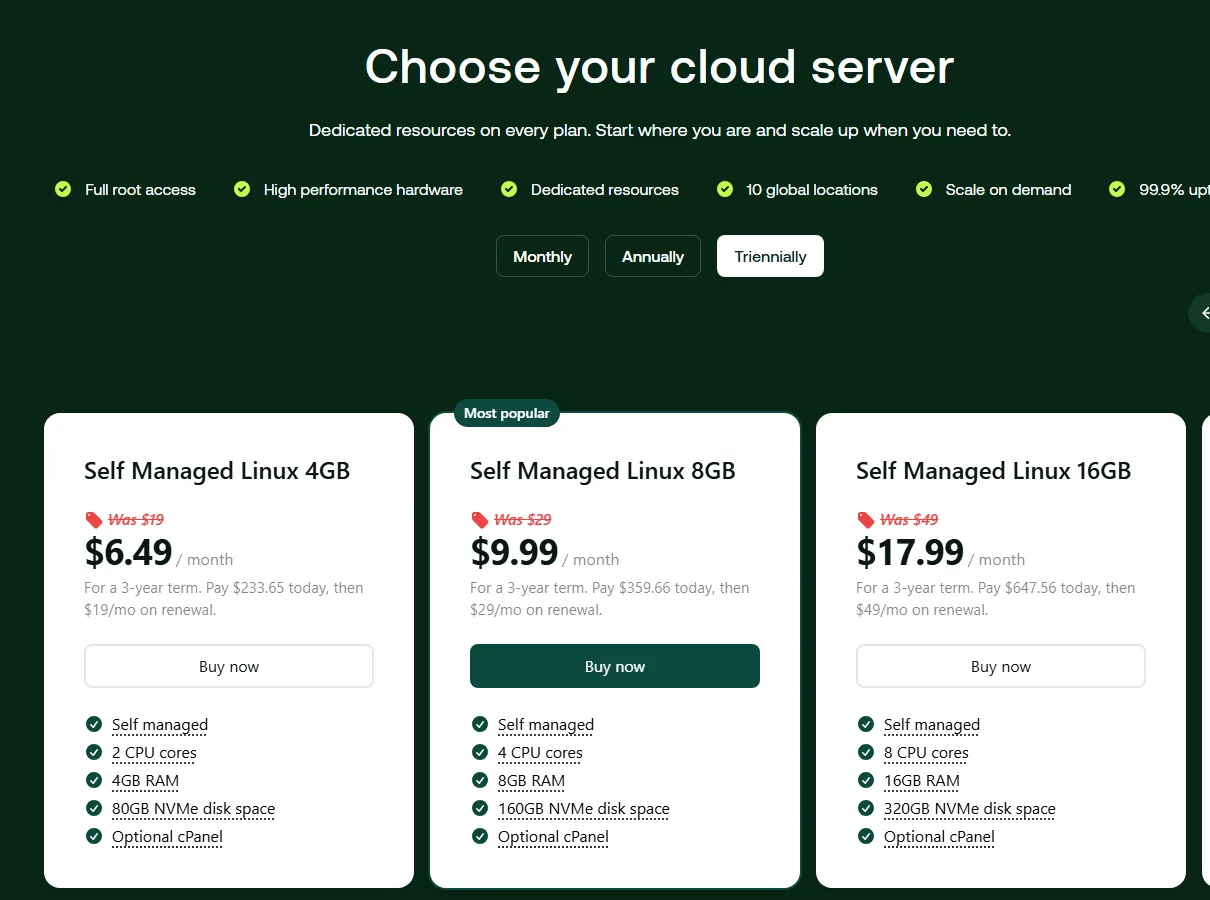Click the 8GB RAM feature term
This screenshot has width=1210, height=900.
(531, 781)
